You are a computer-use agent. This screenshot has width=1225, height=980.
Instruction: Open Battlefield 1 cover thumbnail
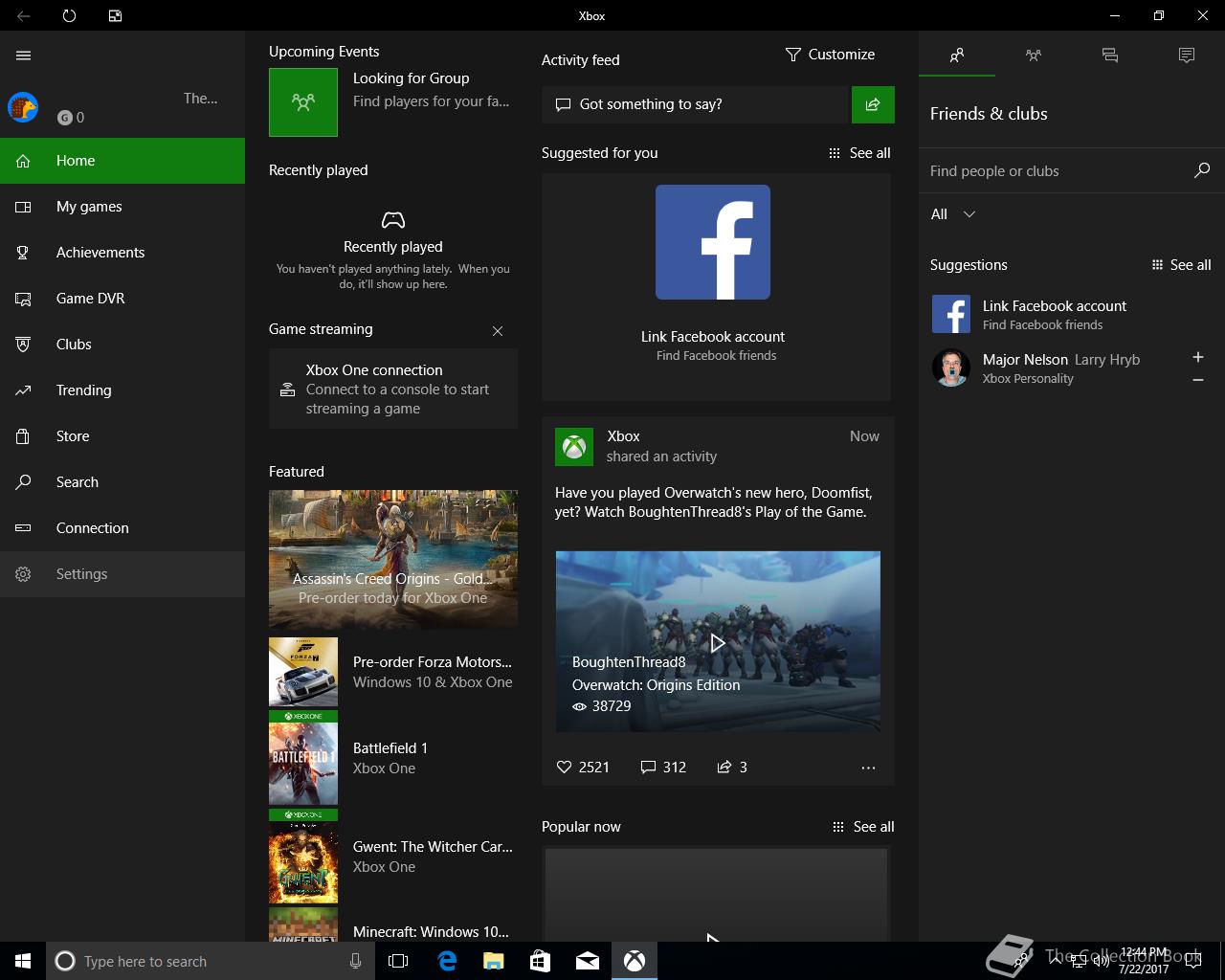click(303, 758)
